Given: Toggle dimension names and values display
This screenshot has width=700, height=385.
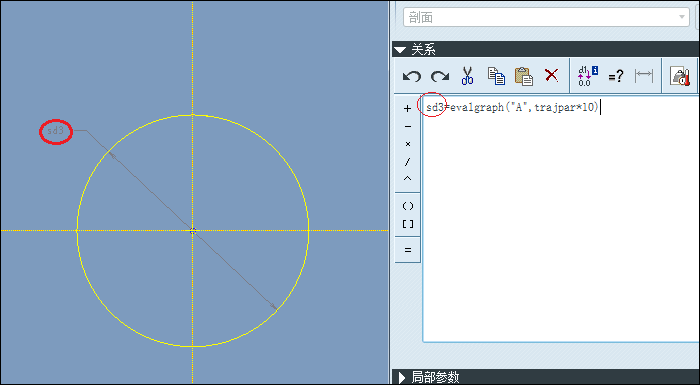Looking at the screenshot, I should tap(588, 76).
